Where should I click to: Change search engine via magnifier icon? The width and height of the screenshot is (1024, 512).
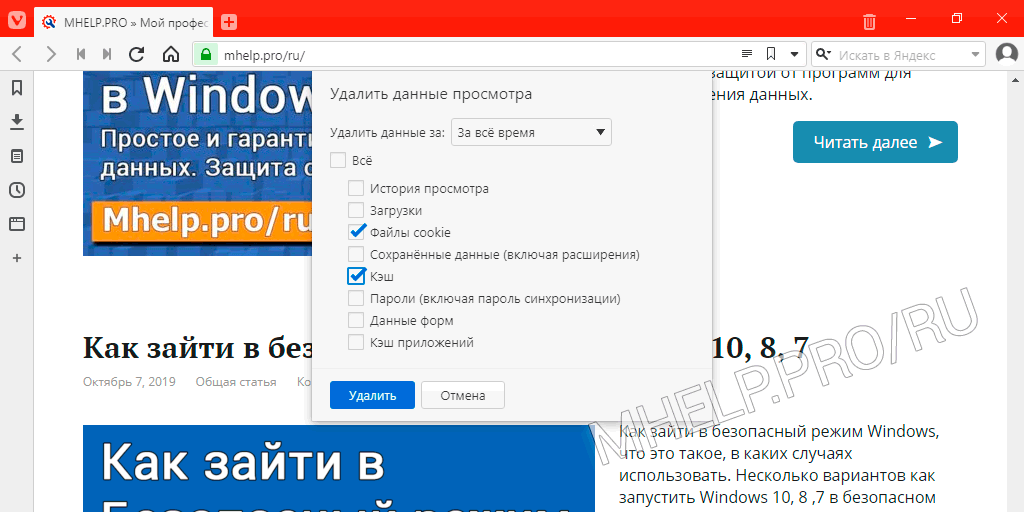824,55
